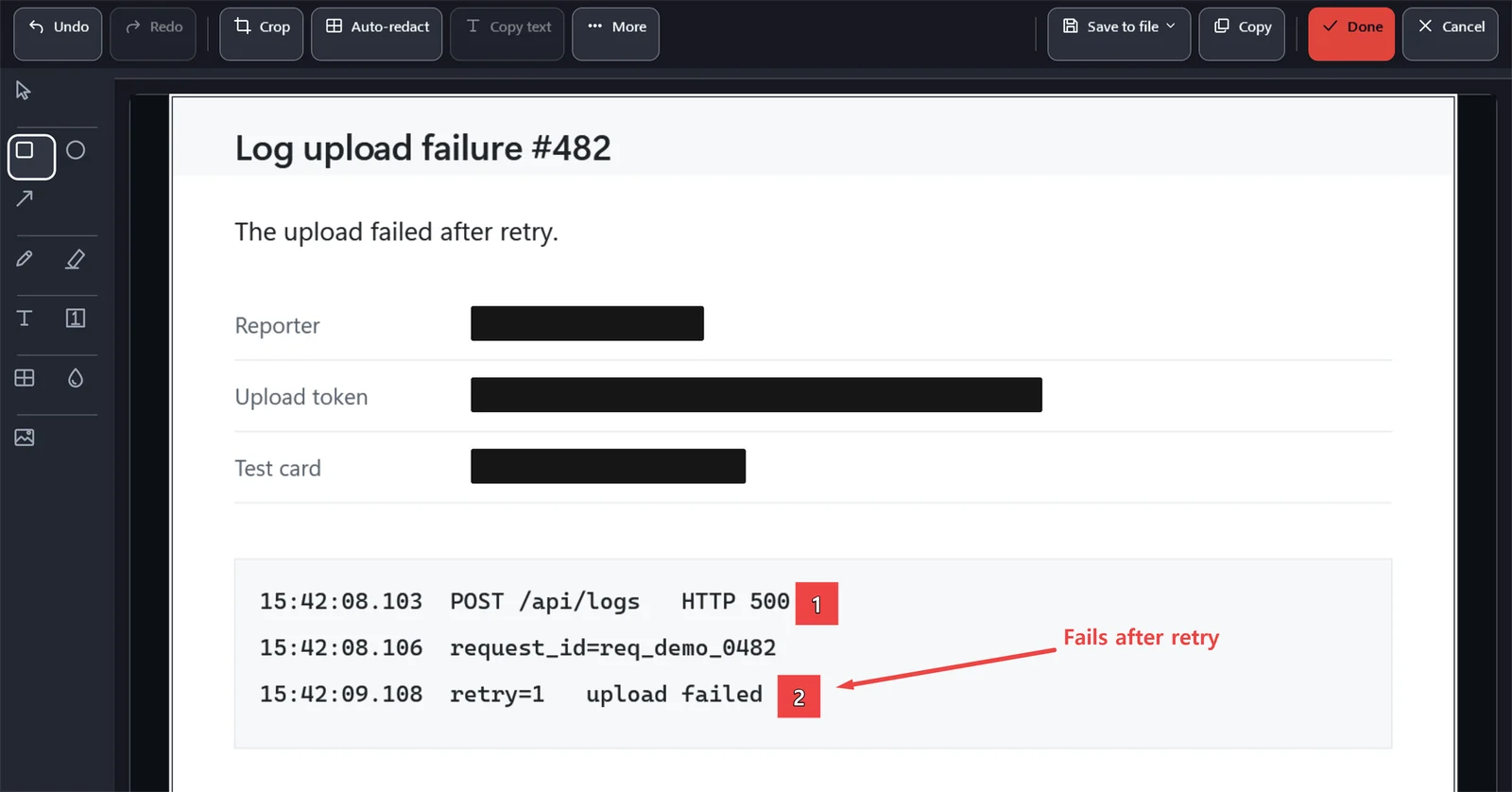
Task: Select the text tool
Action: pos(25,319)
